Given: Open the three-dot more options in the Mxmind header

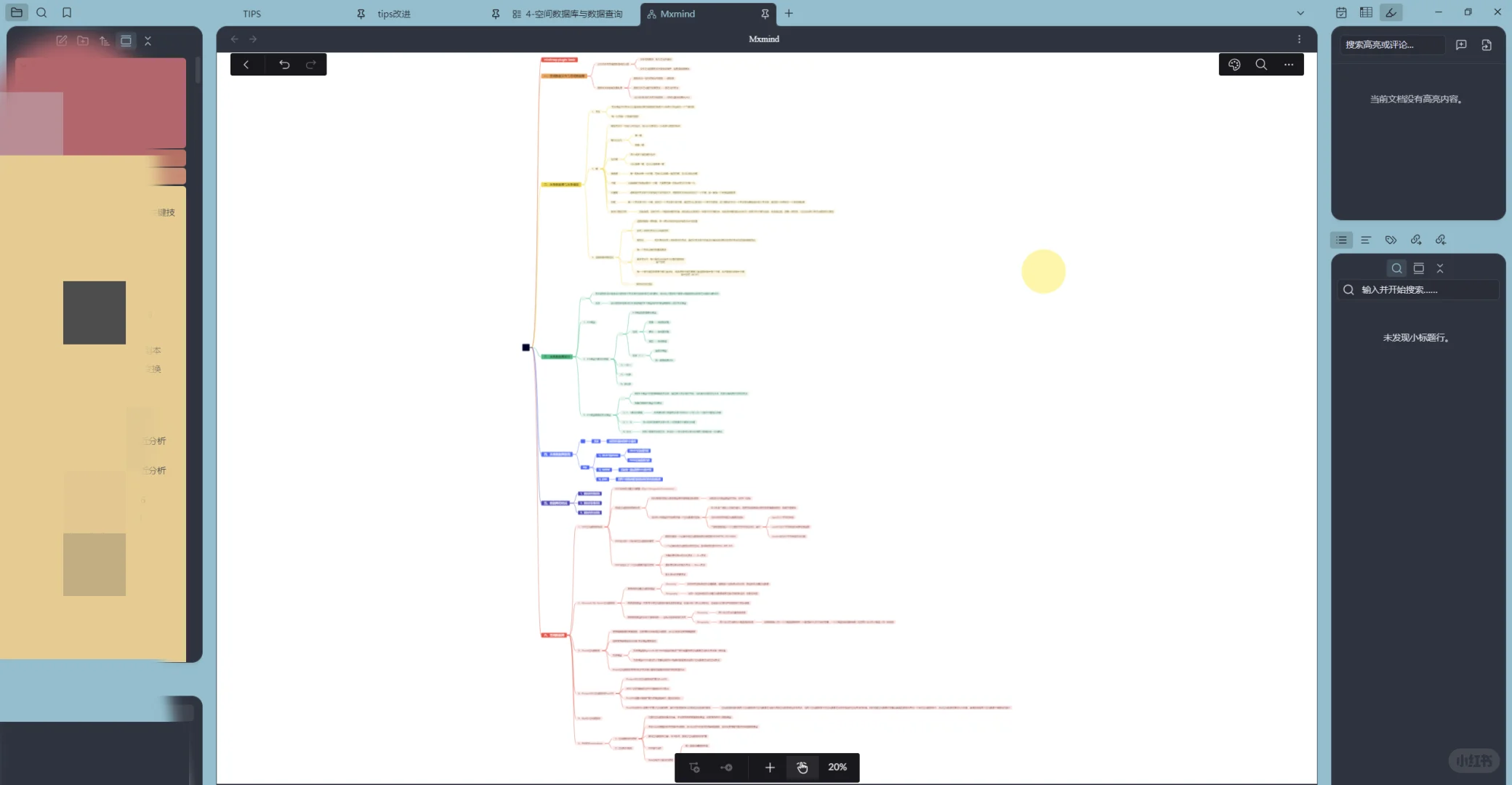Looking at the screenshot, I should coord(1299,39).
